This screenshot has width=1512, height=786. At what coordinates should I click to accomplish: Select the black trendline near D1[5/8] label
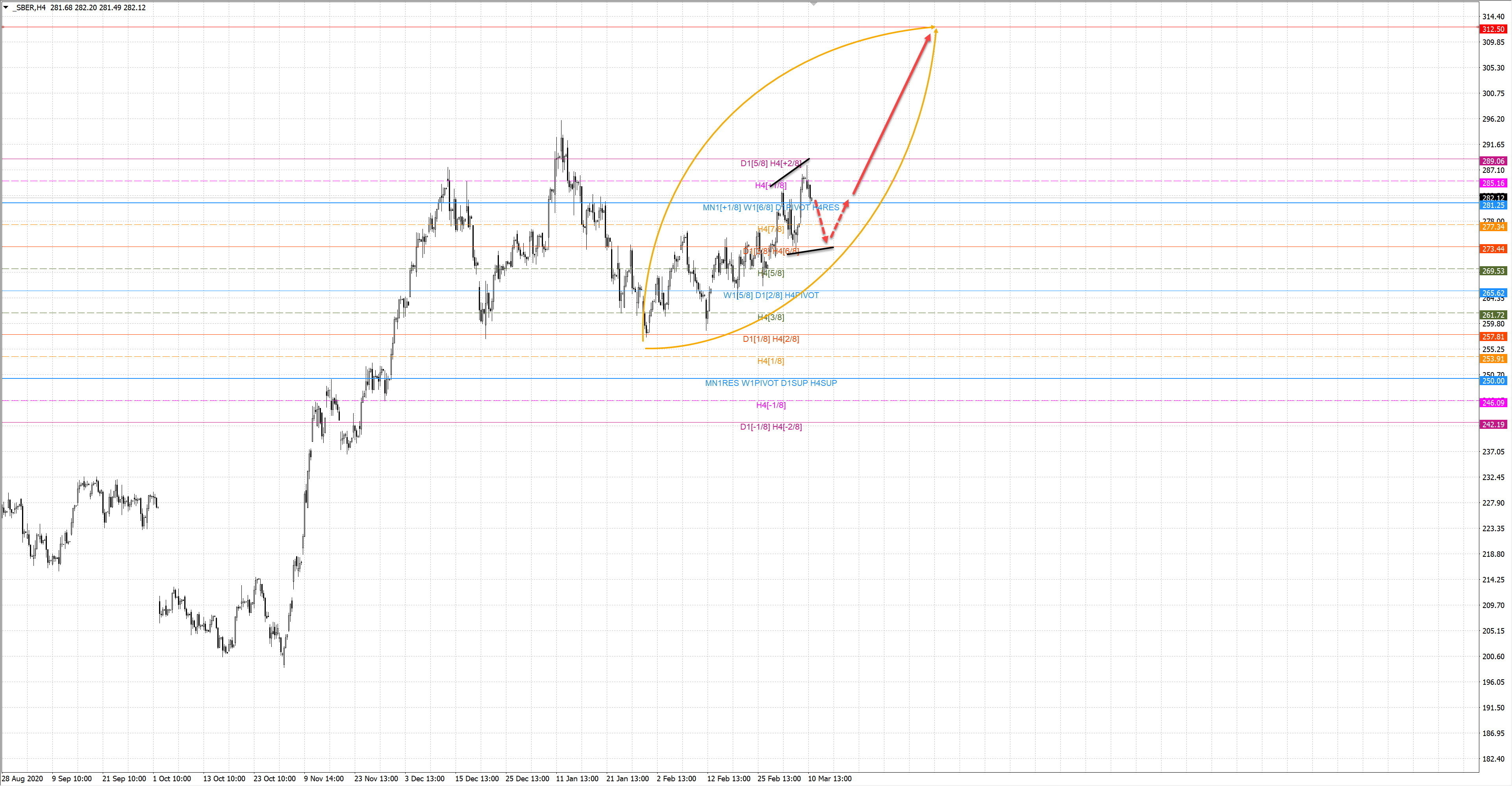pyautogui.click(x=789, y=172)
